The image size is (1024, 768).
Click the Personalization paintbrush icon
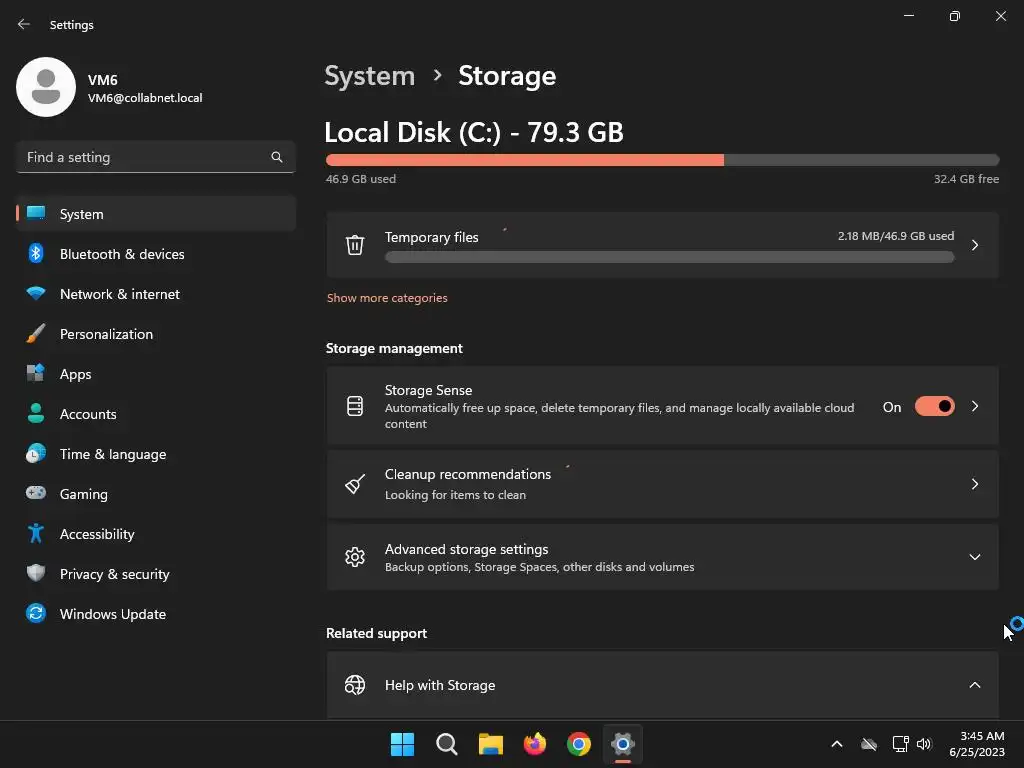(36, 334)
